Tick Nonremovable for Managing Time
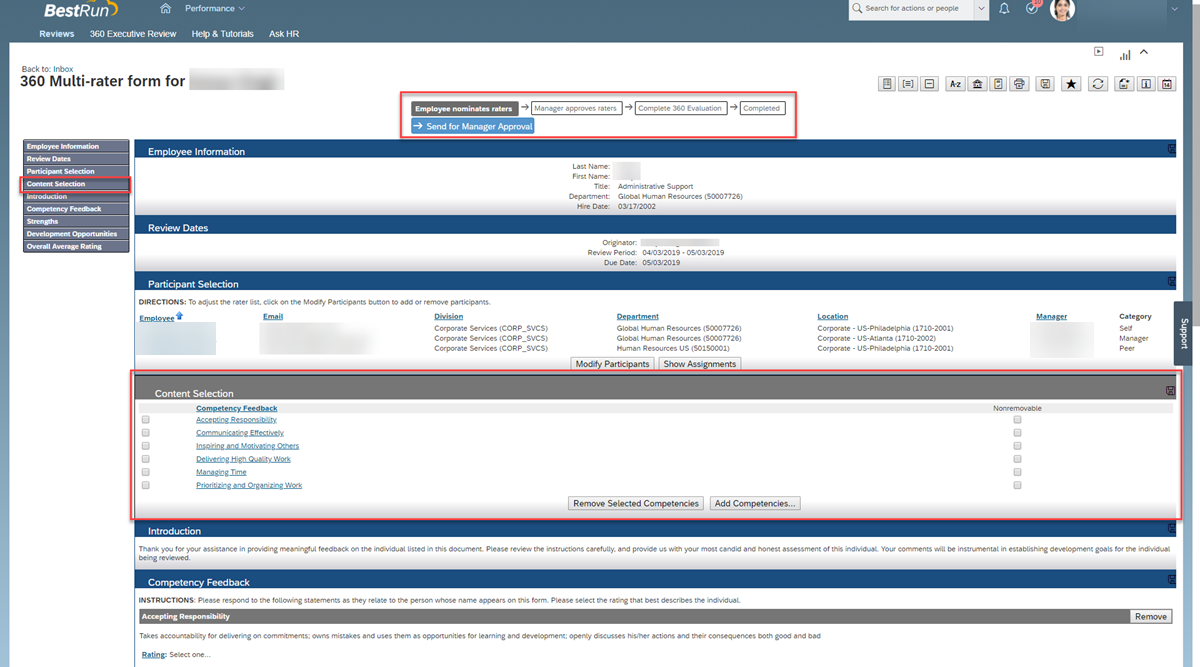This screenshot has width=1200, height=667. (x=1017, y=472)
